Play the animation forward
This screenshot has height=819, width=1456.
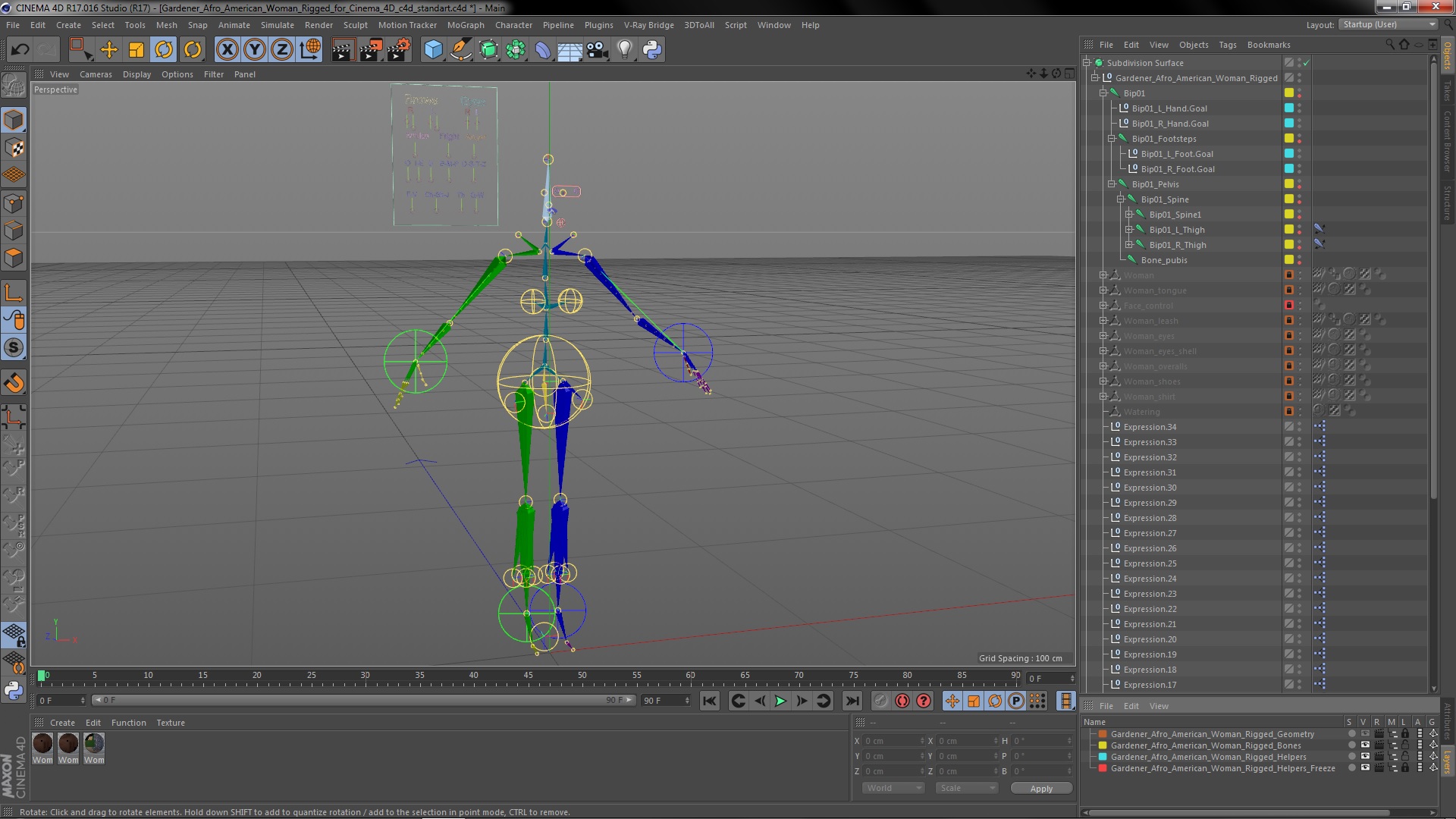pos(780,701)
